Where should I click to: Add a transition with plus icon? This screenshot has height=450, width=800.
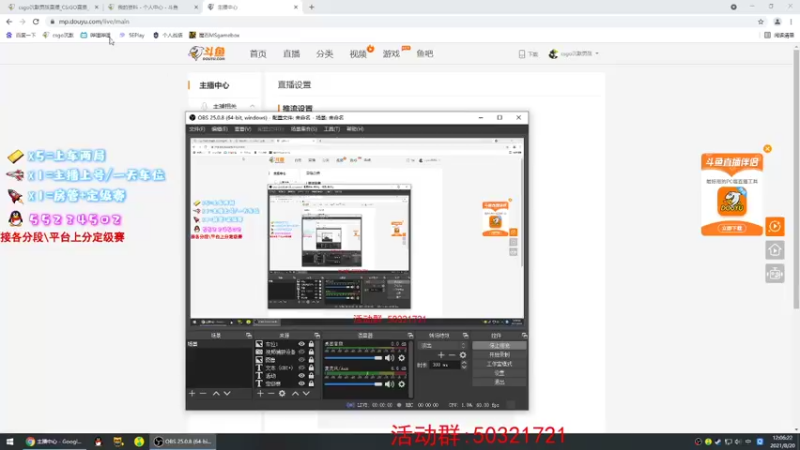441,355
